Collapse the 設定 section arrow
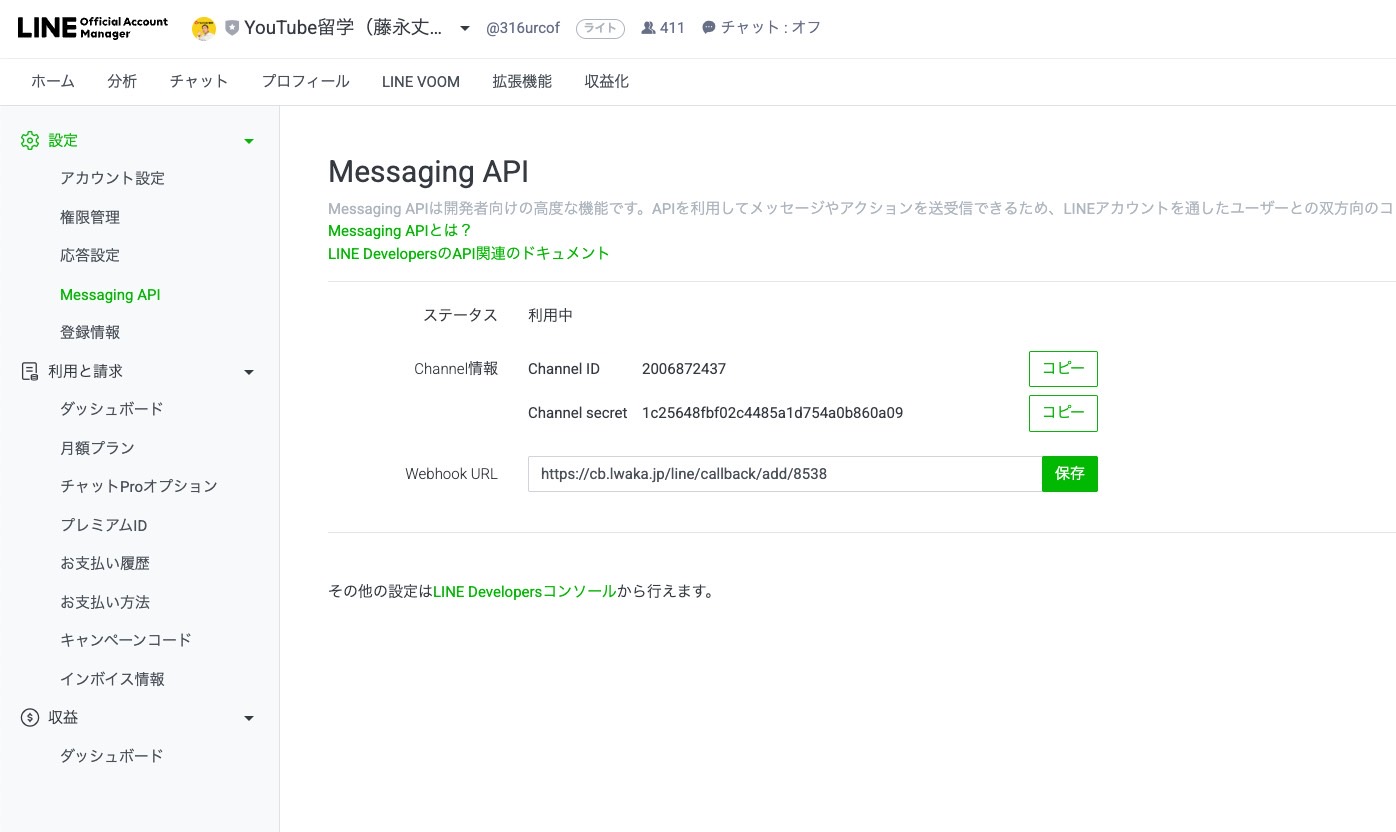Viewport: 1396px width, 832px height. (249, 141)
